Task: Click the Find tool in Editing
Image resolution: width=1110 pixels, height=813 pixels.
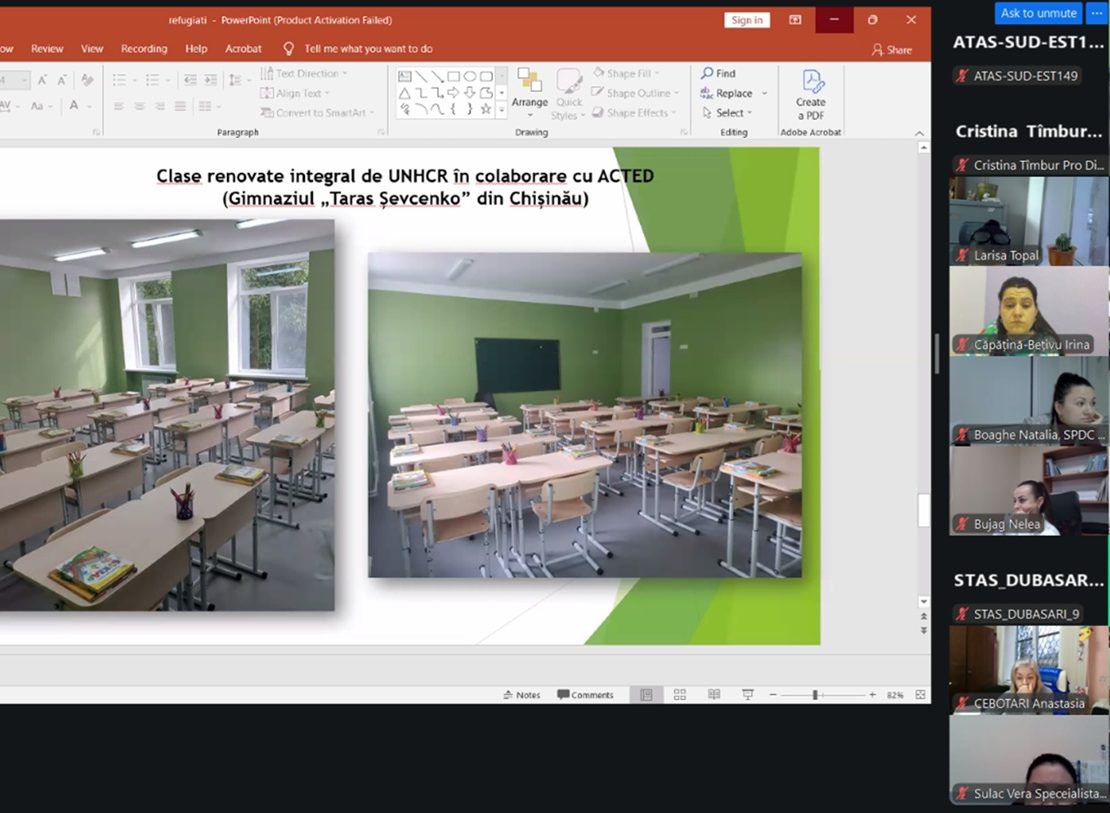Action: [x=719, y=73]
